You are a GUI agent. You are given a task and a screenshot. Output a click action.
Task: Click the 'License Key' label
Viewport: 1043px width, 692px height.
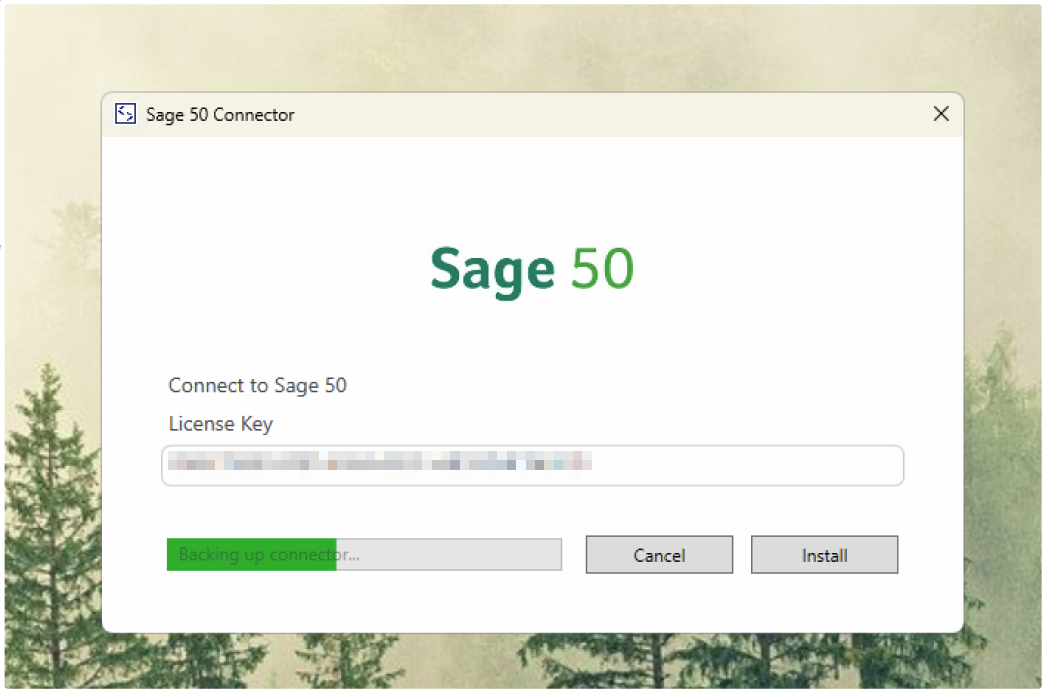[220, 424]
